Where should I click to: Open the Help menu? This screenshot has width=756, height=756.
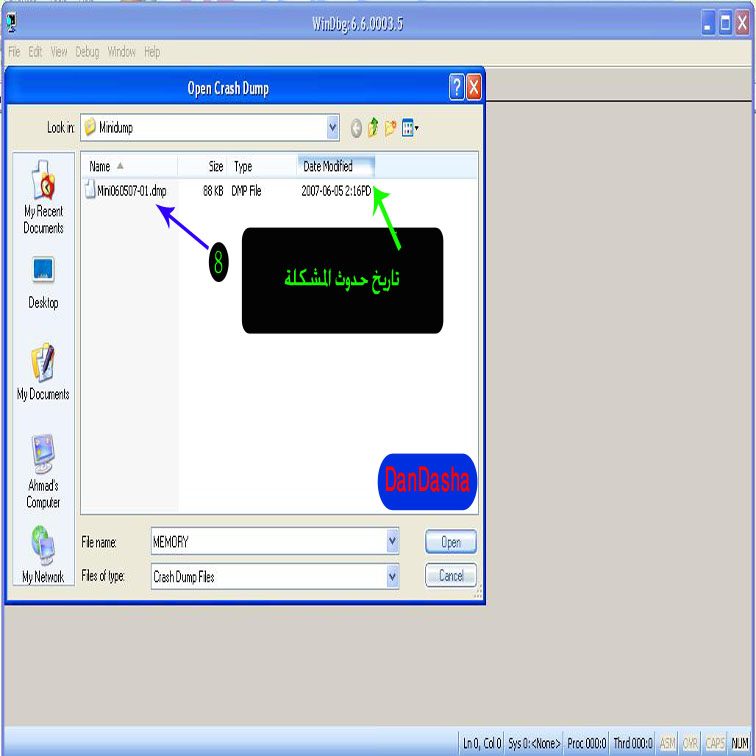tap(152, 52)
